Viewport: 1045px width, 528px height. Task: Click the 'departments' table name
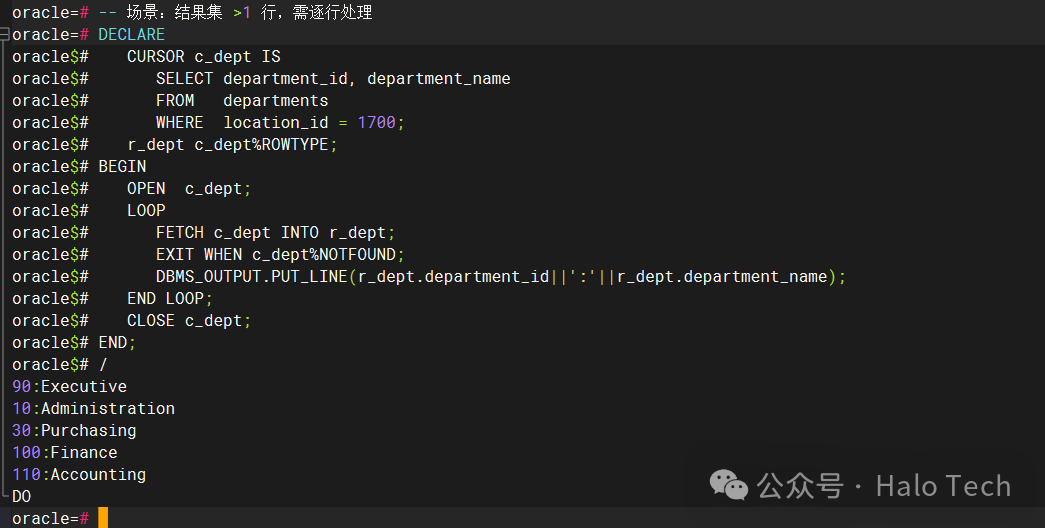[x=276, y=101]
